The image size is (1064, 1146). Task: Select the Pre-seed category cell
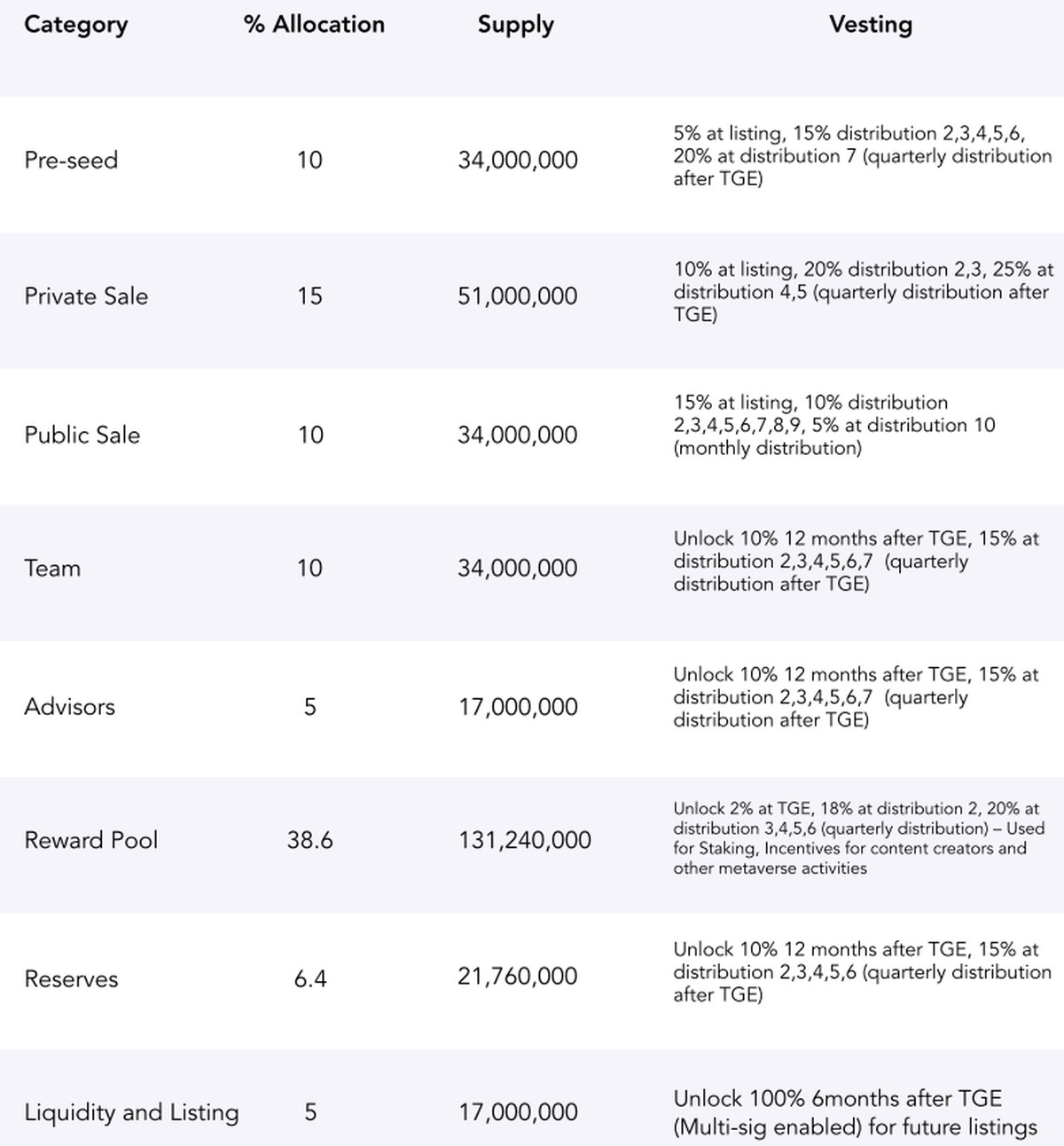point(71,161)
